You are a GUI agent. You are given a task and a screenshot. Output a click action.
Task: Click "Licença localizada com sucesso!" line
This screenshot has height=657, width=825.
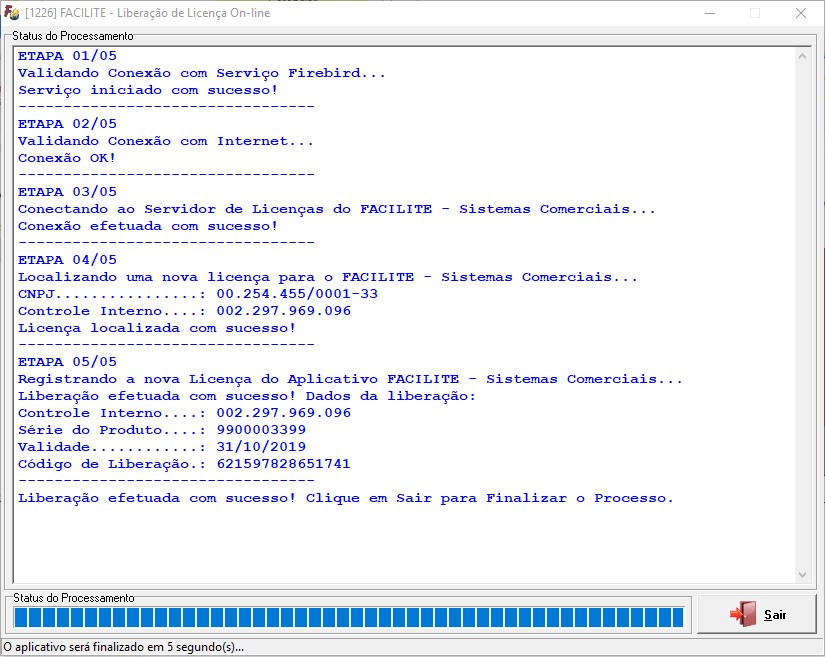[157, 328]
